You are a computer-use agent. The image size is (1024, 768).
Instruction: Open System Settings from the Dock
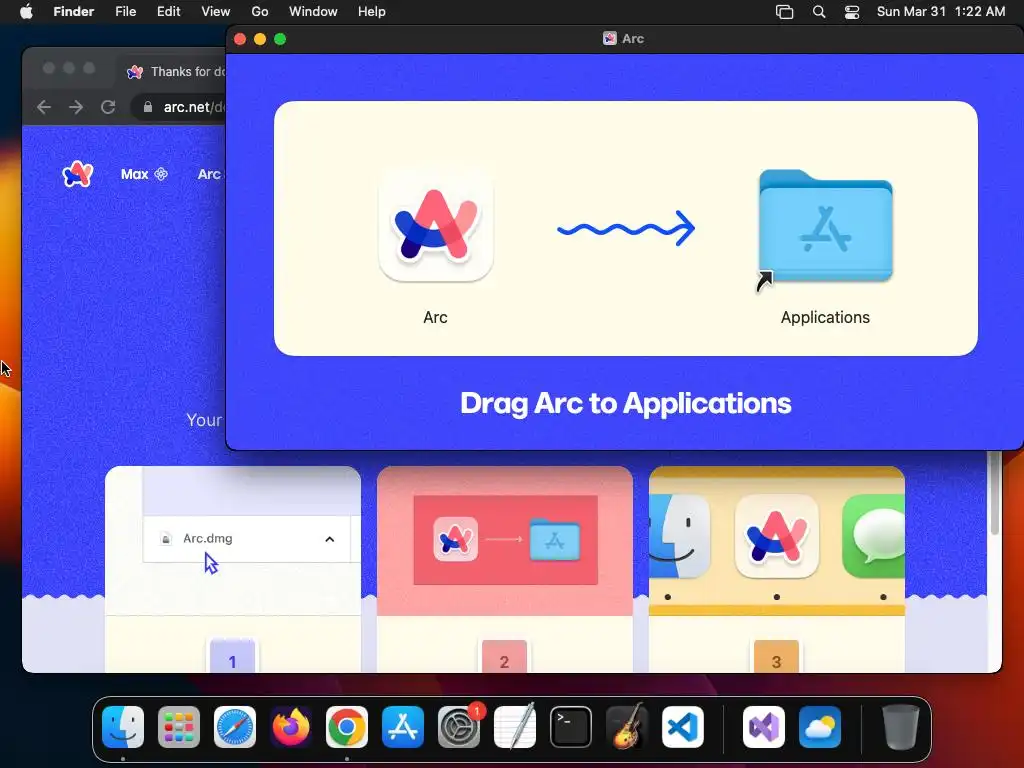(x=458, y=727)
